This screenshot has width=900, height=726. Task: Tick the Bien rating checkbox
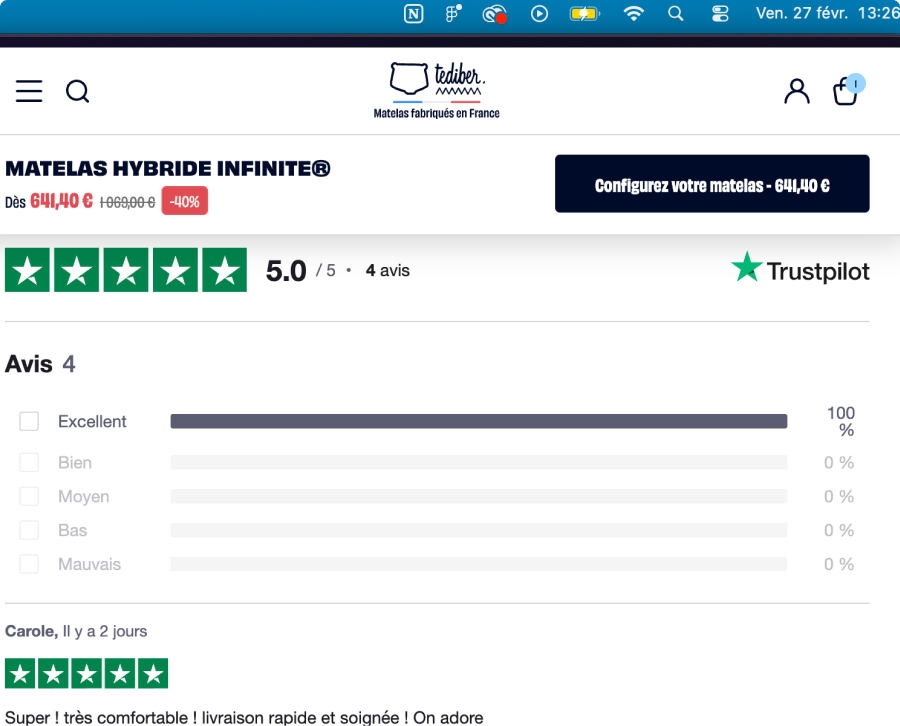click(29, 462)
